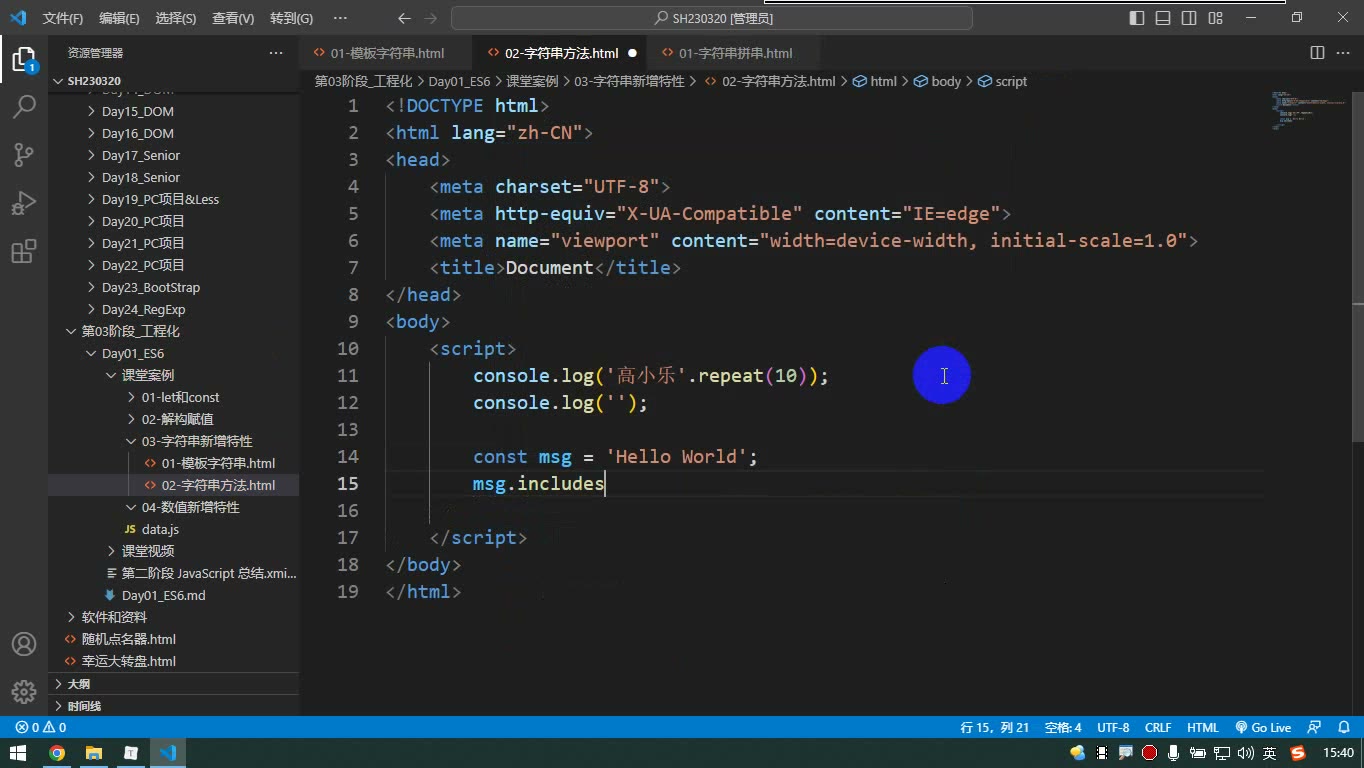The image size is (1364, 768).
Task: Change end of line sequence CRLF
Action: pos(1158,728)
